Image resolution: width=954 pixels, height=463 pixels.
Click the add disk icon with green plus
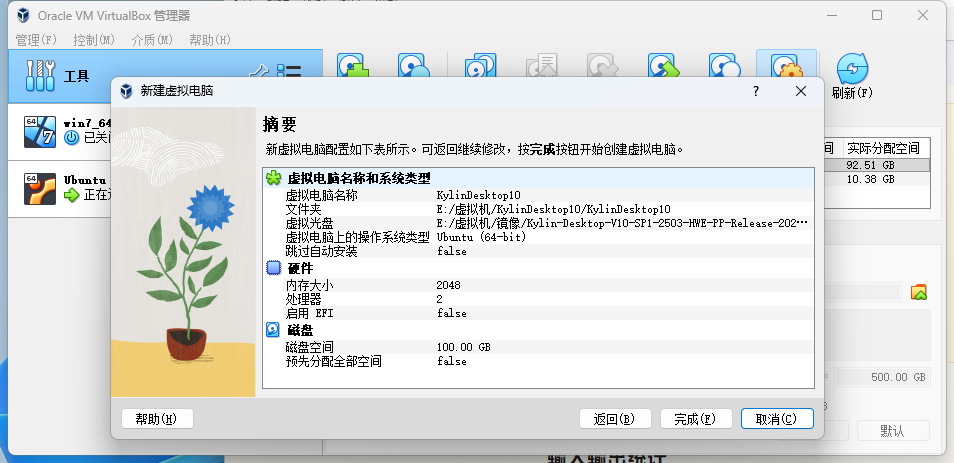click(x=353, y=66)
